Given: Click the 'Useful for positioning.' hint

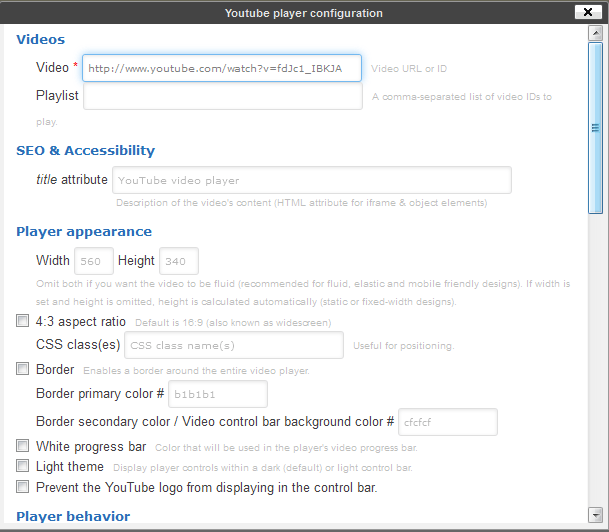Looking at the screenshot, I should pos(404,346).
